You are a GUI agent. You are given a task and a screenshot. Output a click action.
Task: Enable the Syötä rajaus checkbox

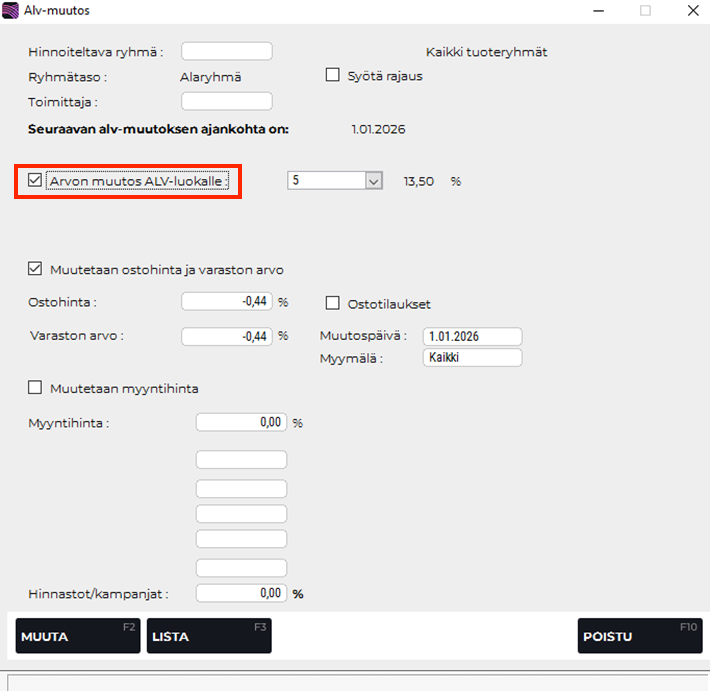[x=333, y=76]
